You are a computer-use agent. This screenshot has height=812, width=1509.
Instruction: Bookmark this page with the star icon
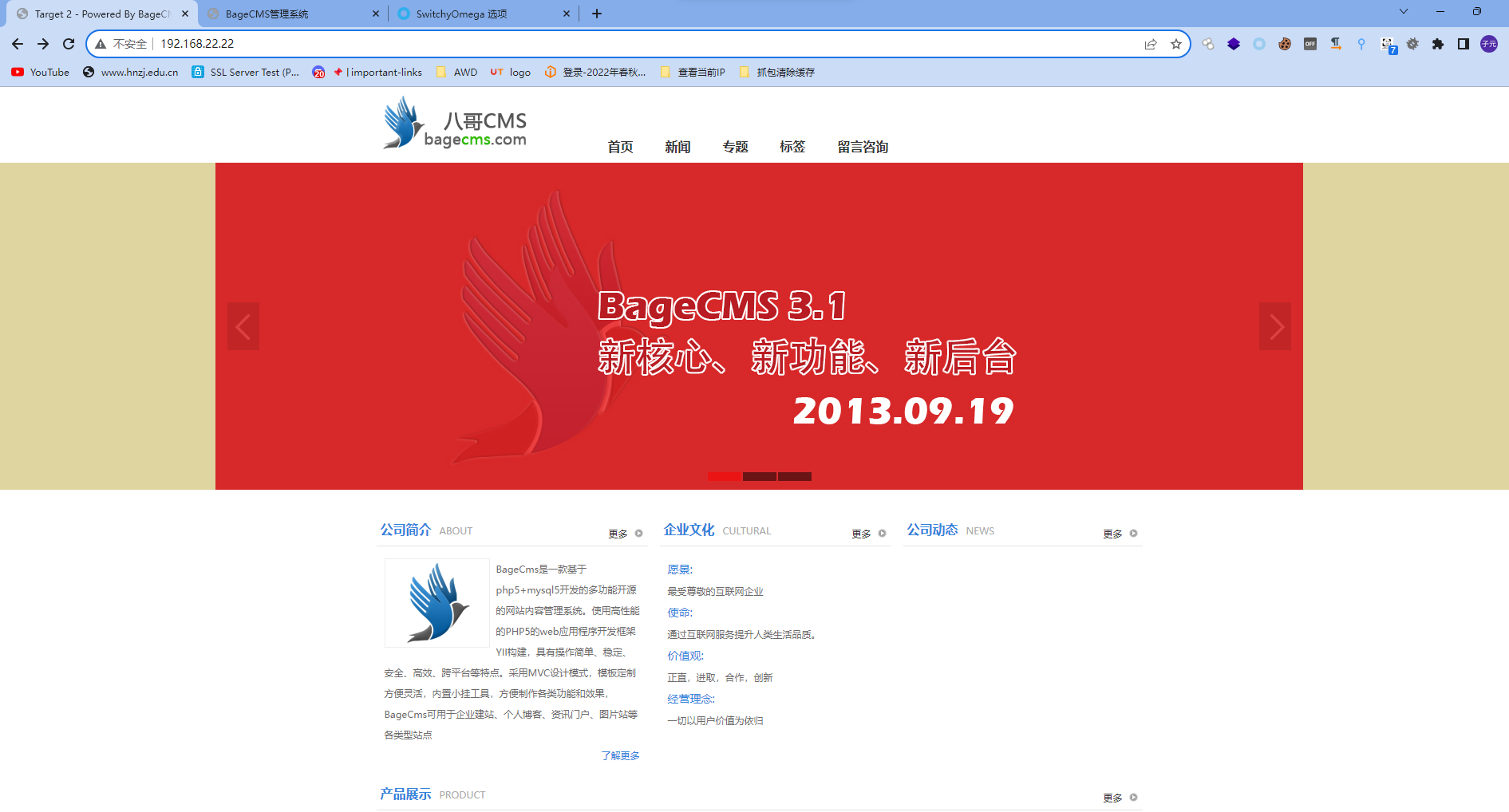tap(1176, 44)
